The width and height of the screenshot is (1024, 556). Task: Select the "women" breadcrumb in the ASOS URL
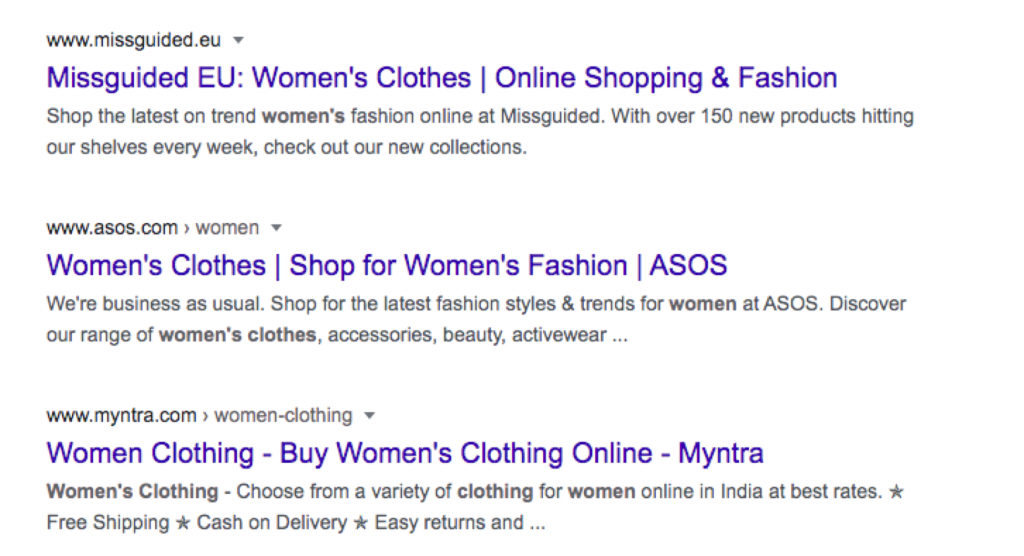click(x=227, y=227)
